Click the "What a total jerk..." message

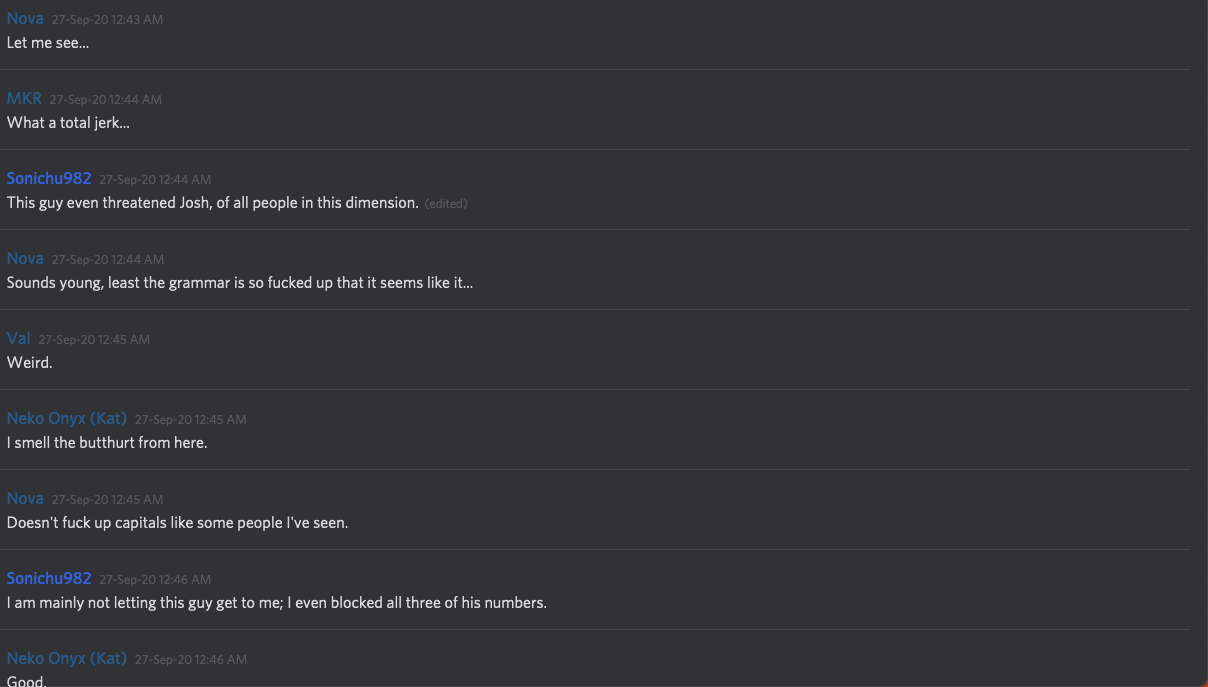point(68,123)
